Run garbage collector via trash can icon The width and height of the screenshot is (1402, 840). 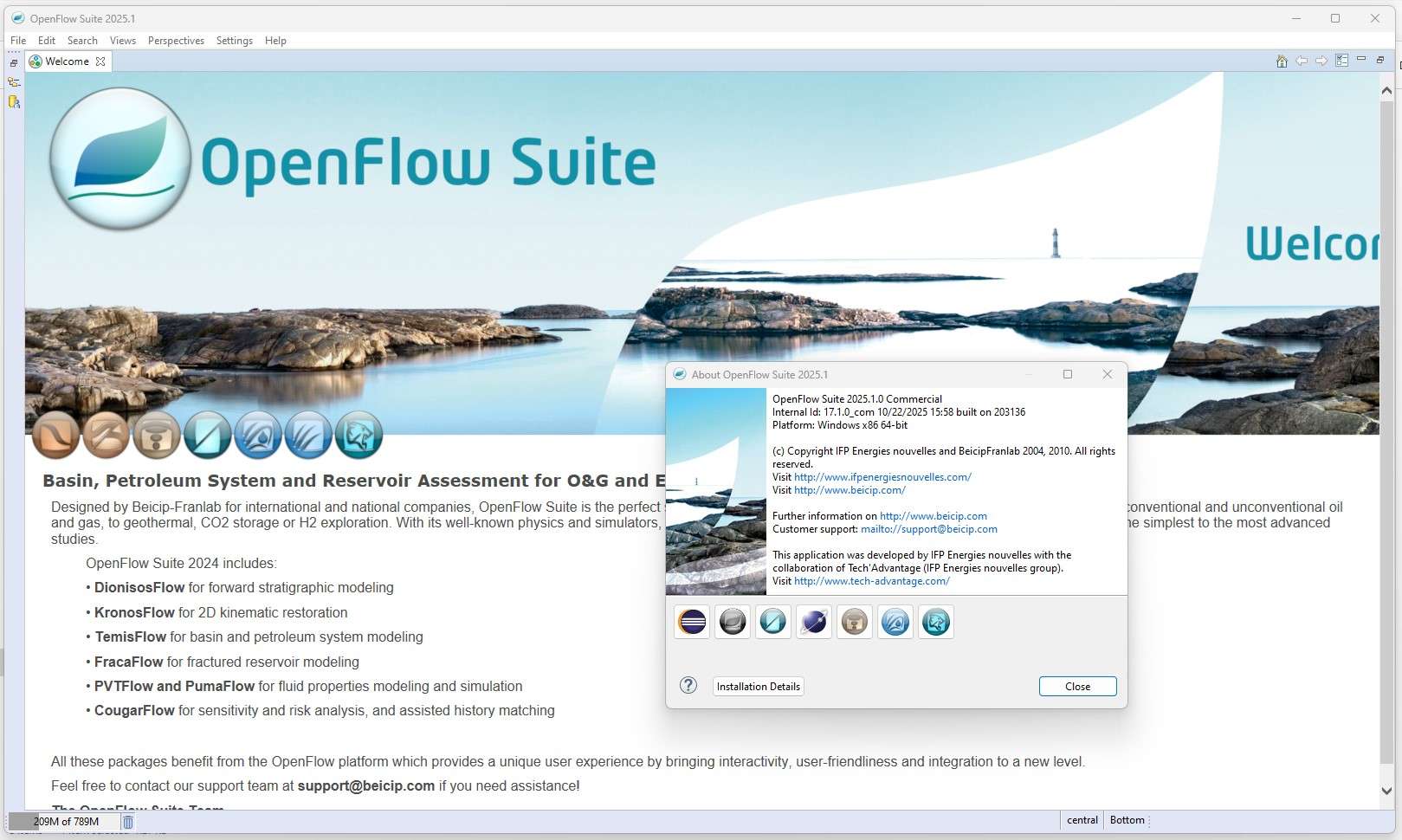[128, 822]
